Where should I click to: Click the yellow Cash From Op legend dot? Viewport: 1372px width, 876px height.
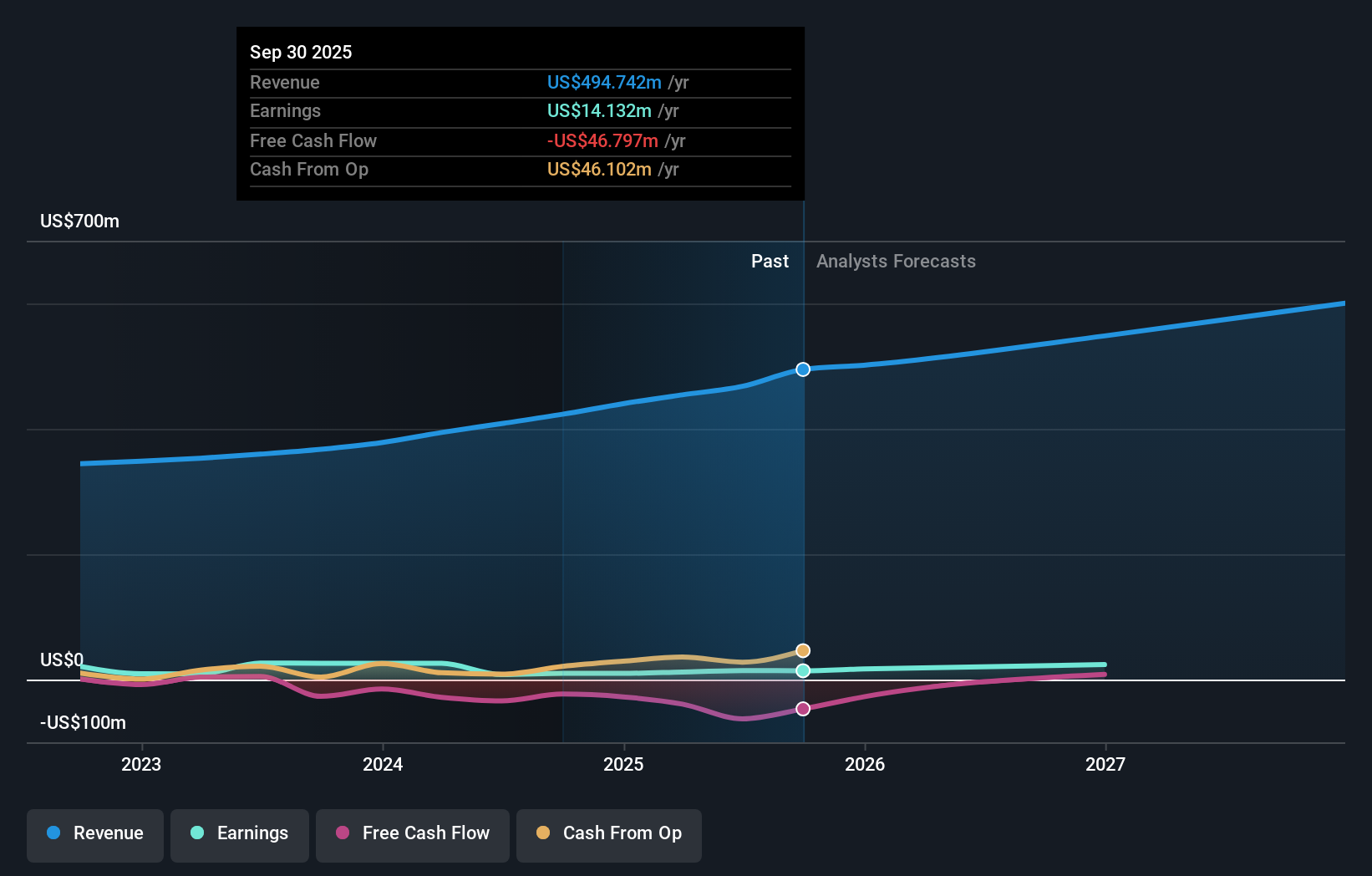coord(543,833)
